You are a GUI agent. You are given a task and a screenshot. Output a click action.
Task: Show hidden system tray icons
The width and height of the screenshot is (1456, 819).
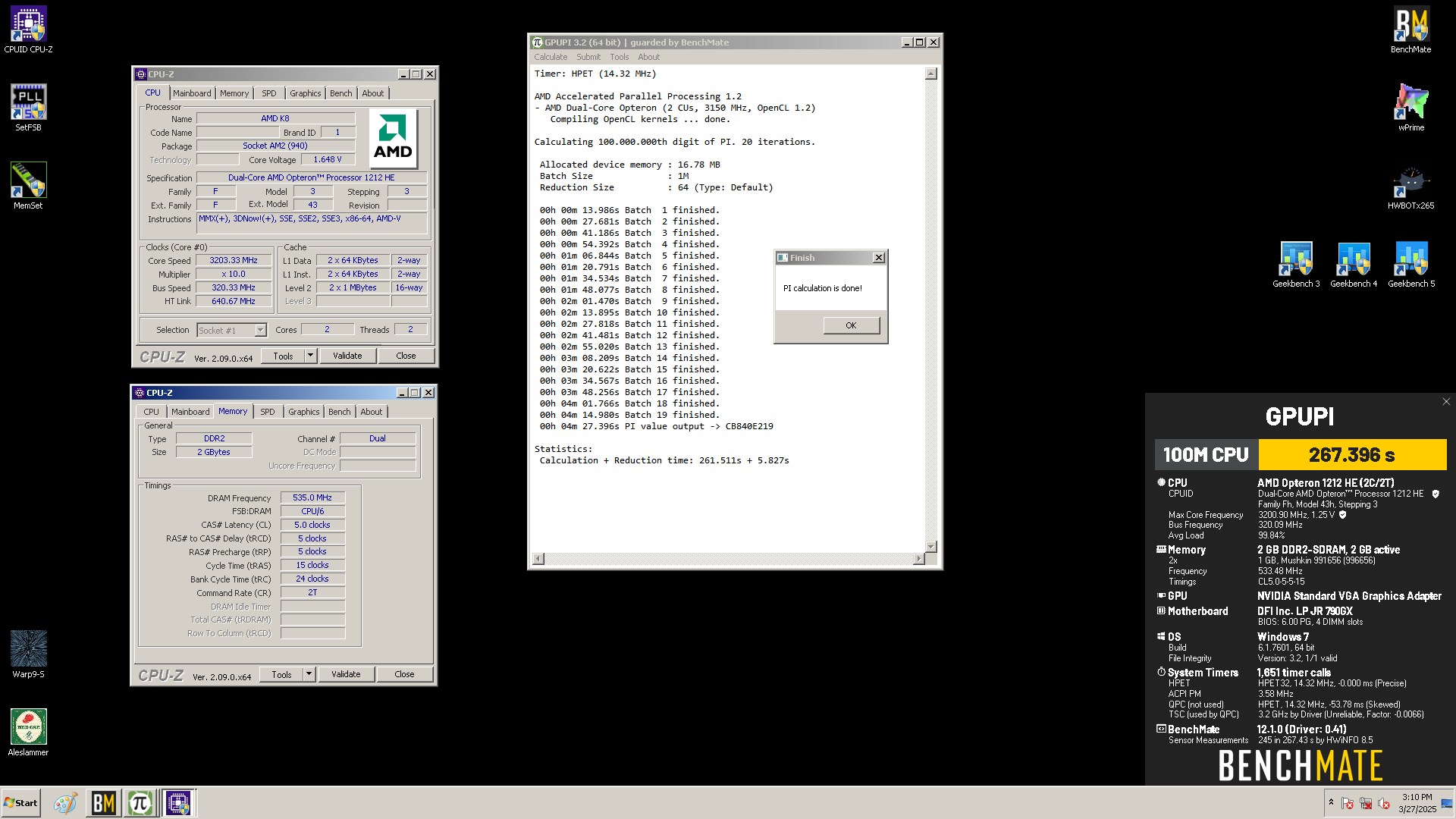[x=1331, y=802]
